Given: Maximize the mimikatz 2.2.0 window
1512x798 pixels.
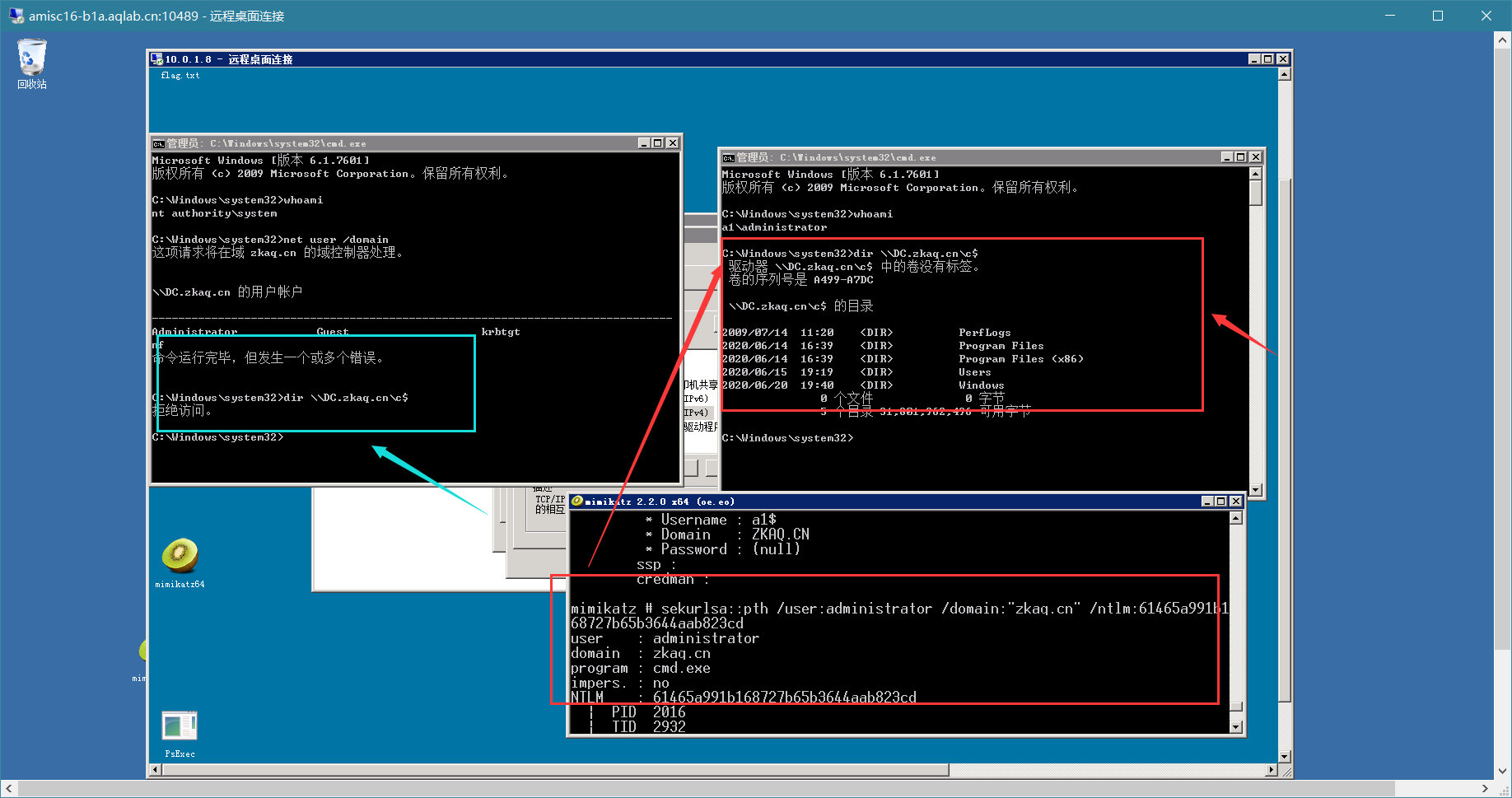Looking at the screenshot, I should [1221, 501].
